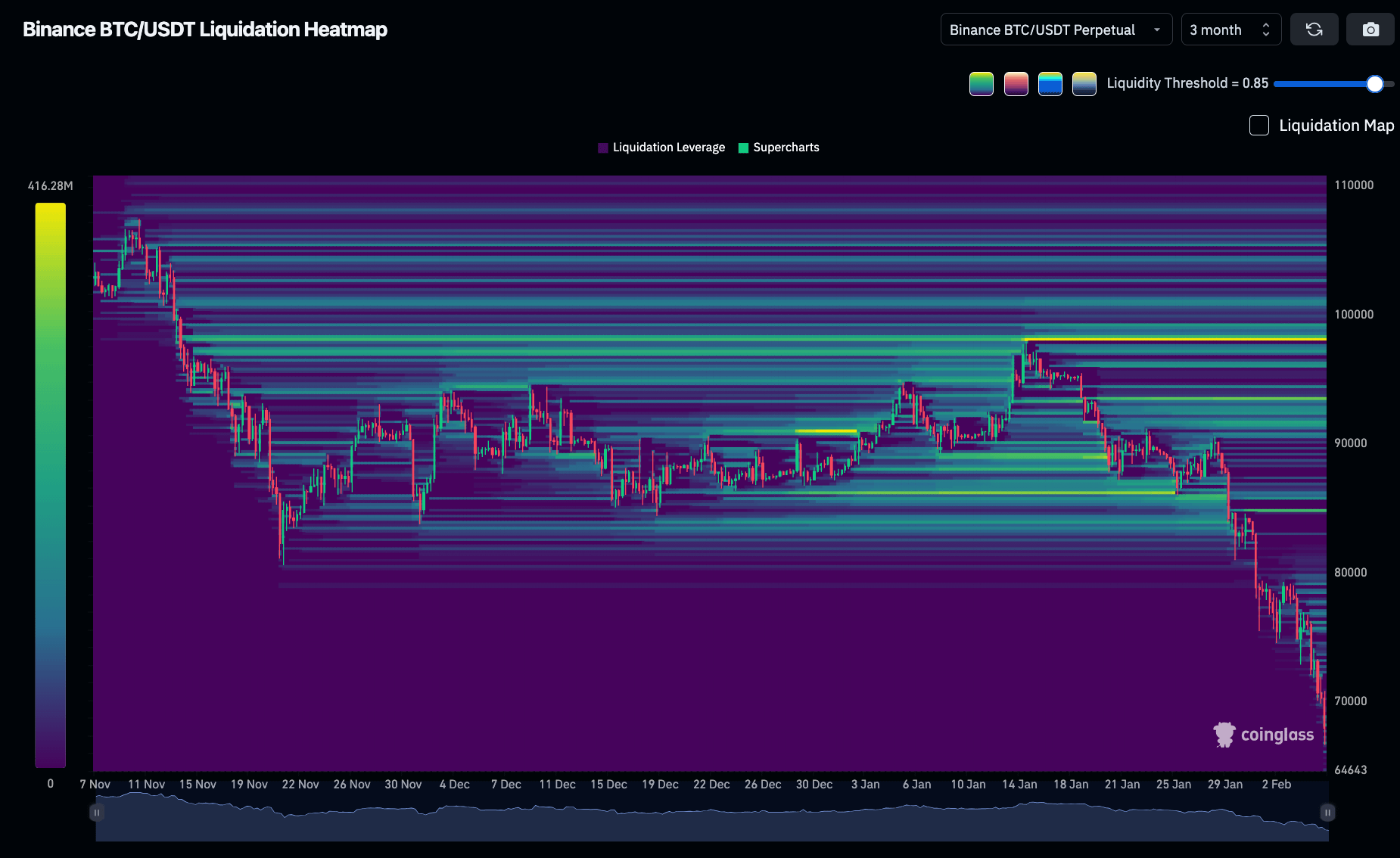
Task: Click the Liquidation Map label text
Action: 1336,126
